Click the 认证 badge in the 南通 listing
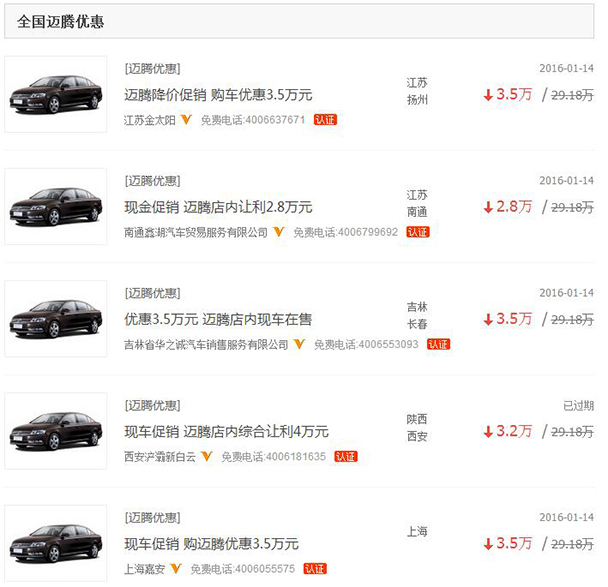 [x=417, y=232]
